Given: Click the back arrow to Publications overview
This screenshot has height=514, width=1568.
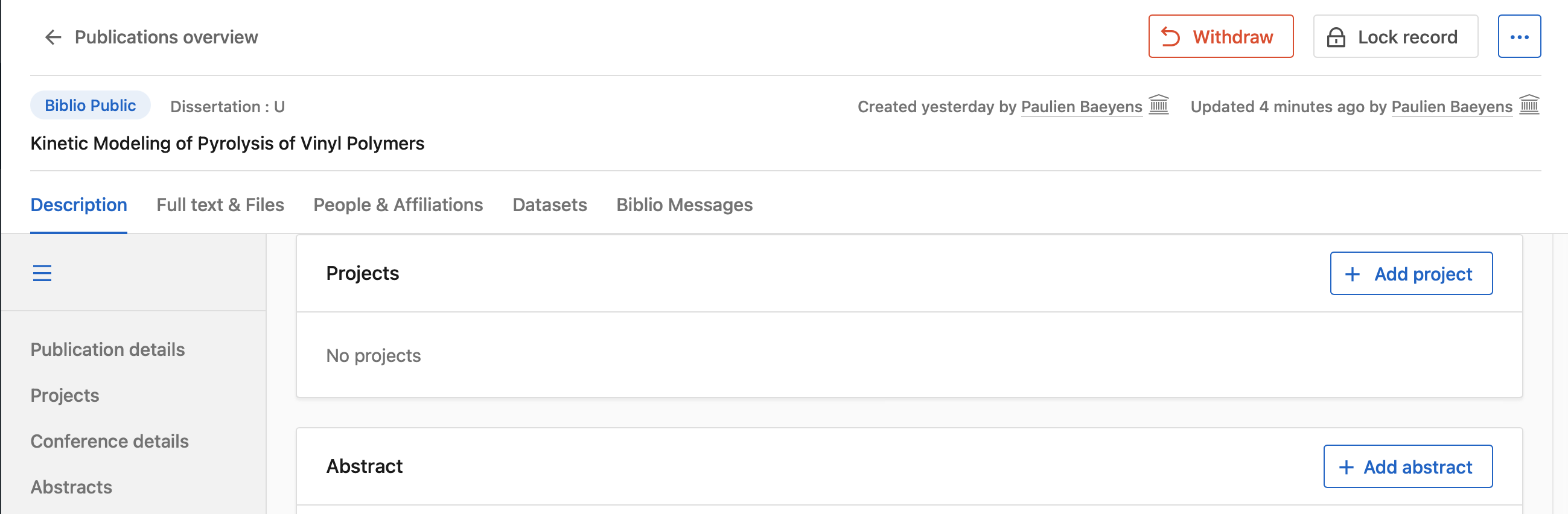Looking at the screenshot, I should point(52,37).
